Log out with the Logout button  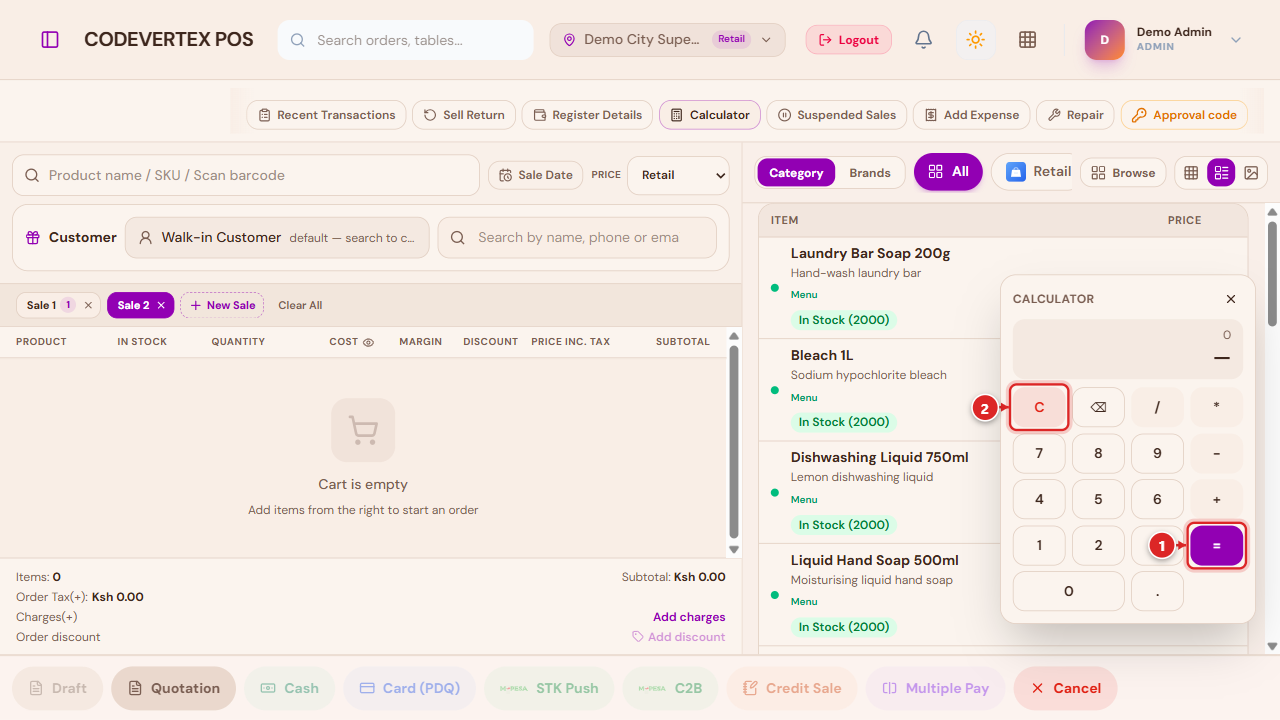(x=849, y=40)
